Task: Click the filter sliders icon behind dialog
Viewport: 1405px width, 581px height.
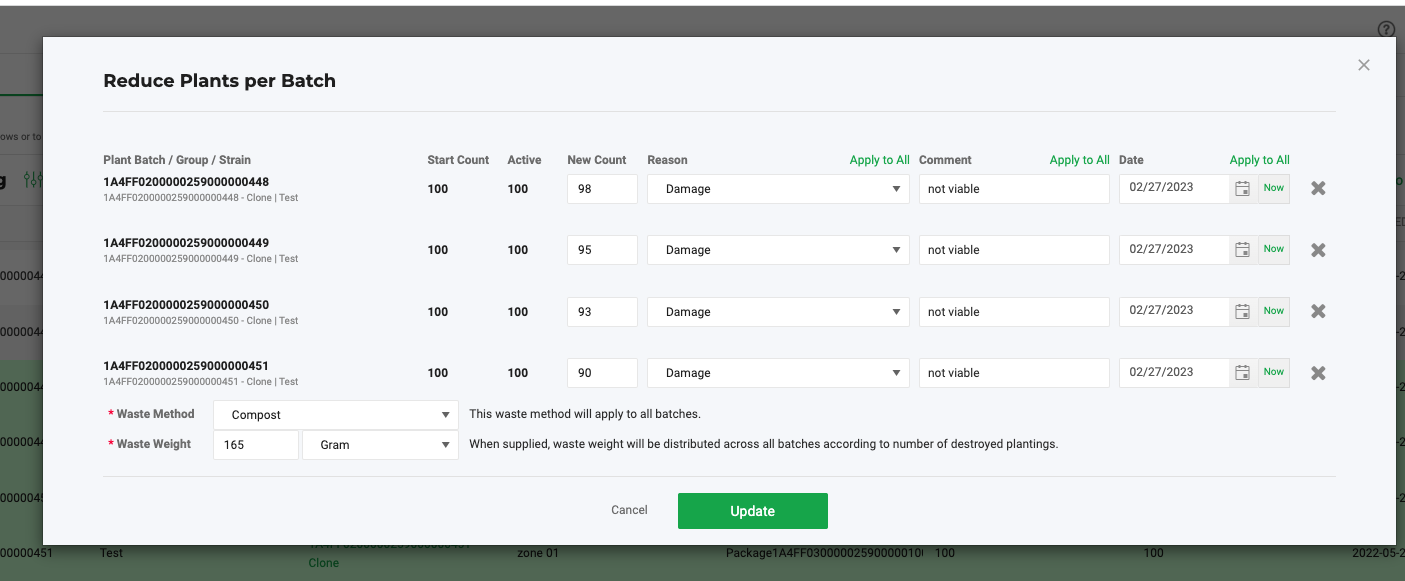Action: tap(33, 180)
